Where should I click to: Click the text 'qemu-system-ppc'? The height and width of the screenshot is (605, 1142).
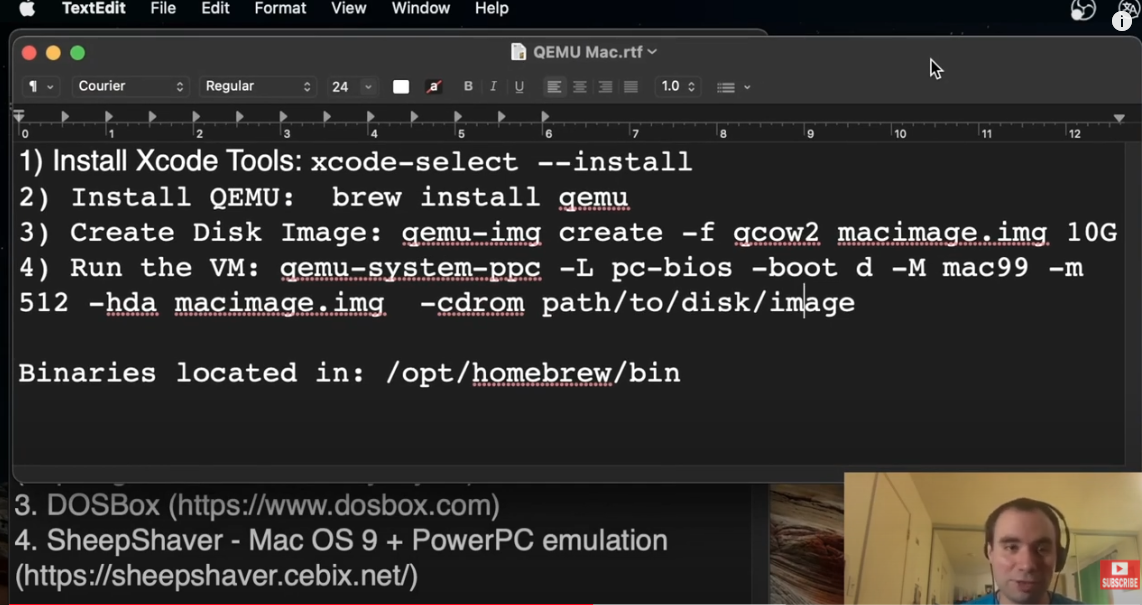[x=410, y=268]
